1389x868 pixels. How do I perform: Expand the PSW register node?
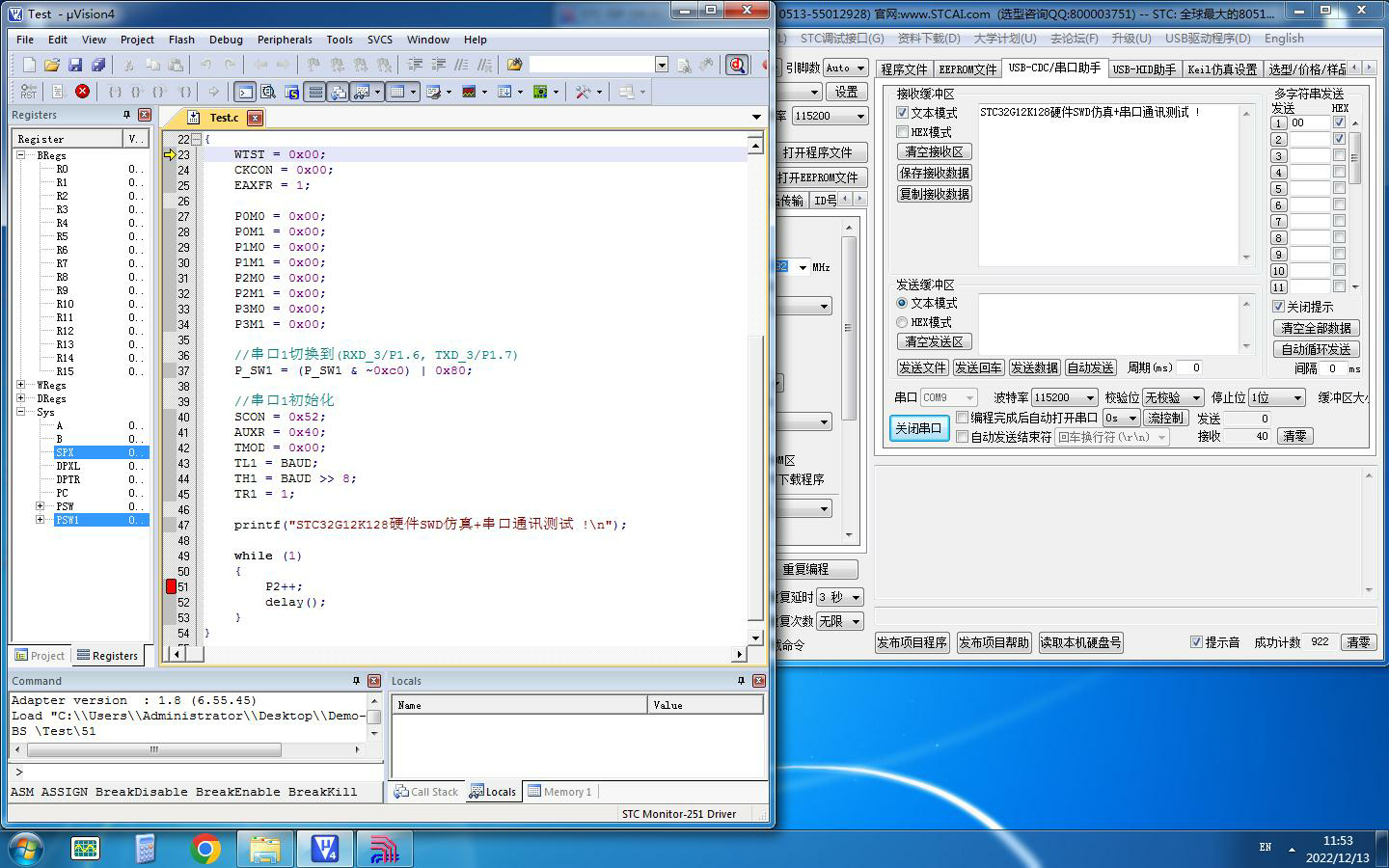pyautogui.click(x=41, y=506)
